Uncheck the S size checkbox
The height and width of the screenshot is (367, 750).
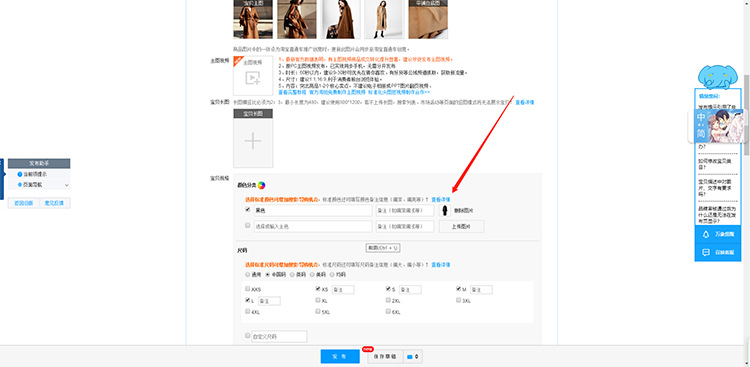(x=388, y=289)
